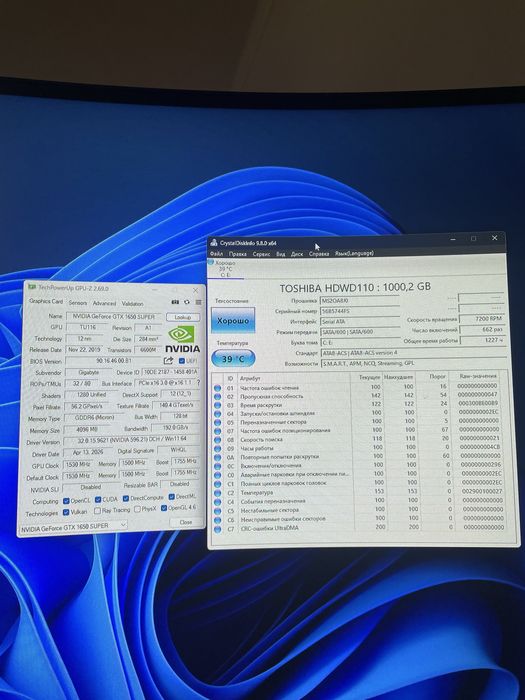
Task: Click the GDDR6 (Micron) memory type value
Action: pos(94,418)
